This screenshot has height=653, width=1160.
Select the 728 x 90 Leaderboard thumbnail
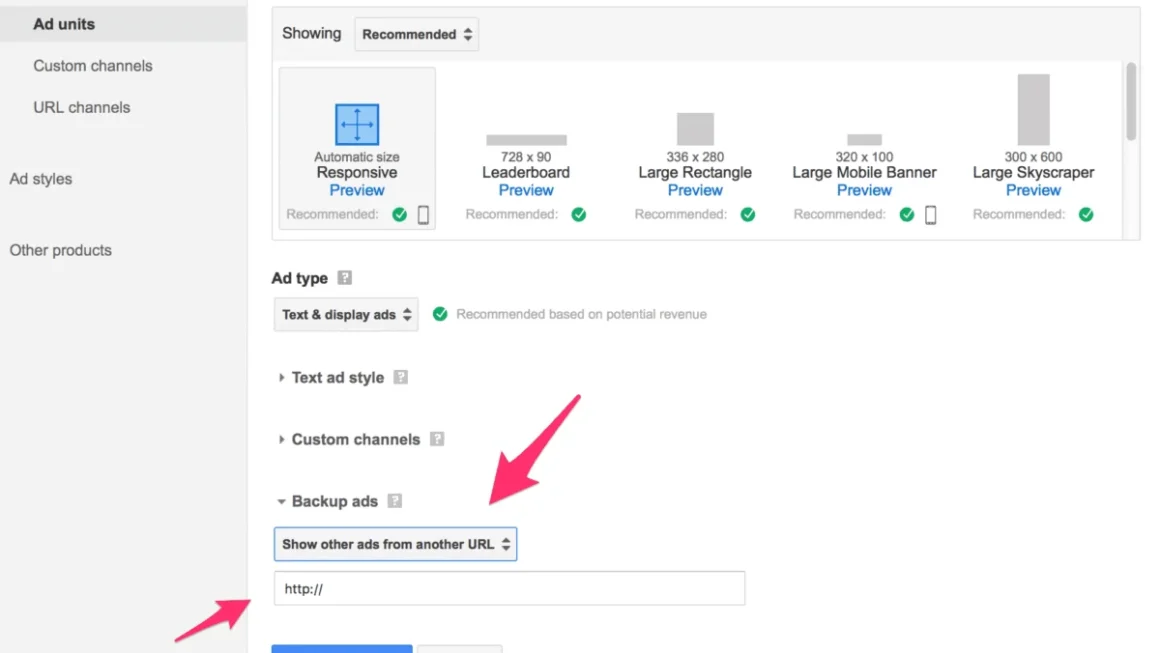[526, 140]
